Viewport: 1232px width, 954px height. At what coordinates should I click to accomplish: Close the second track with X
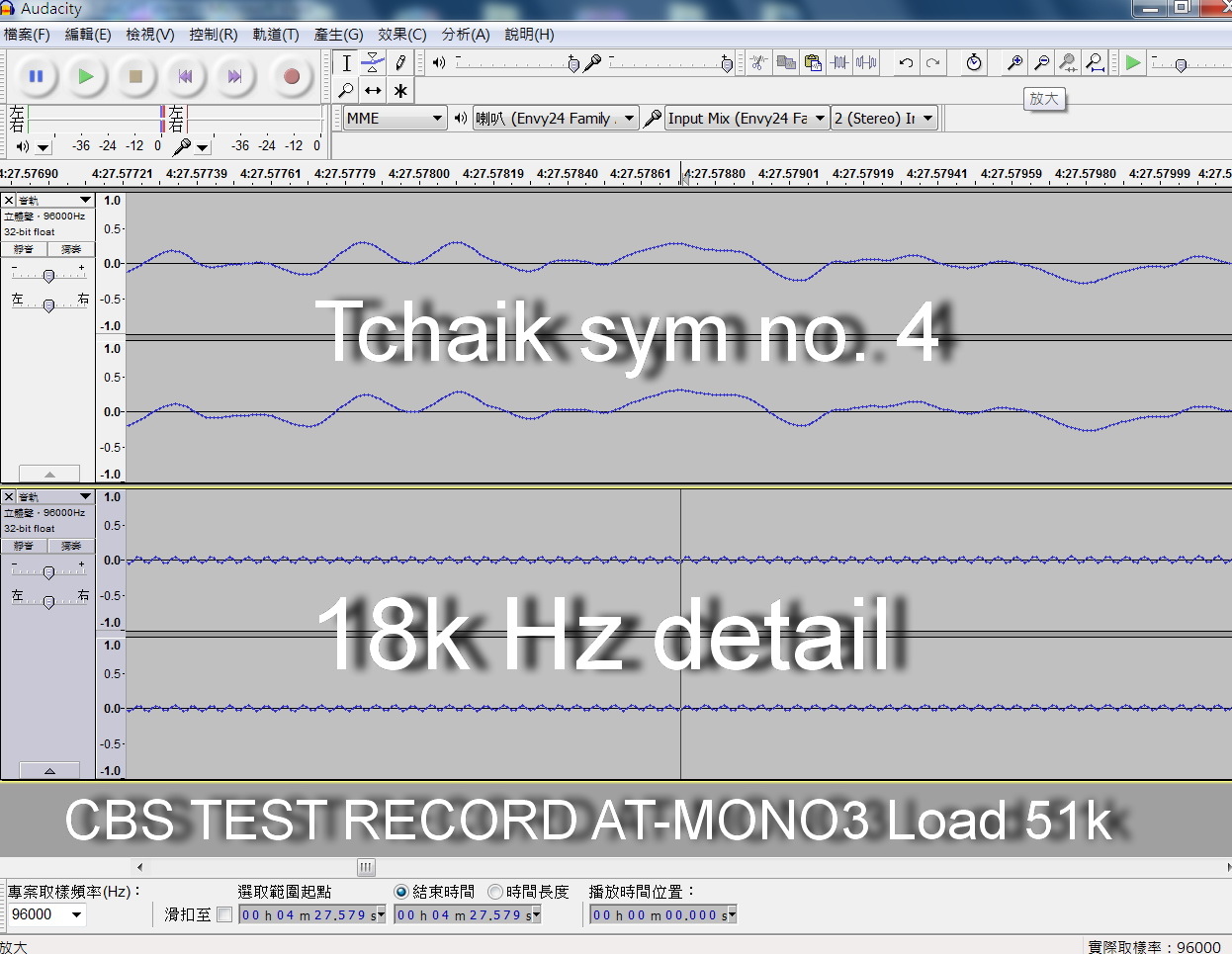(9, 496)
